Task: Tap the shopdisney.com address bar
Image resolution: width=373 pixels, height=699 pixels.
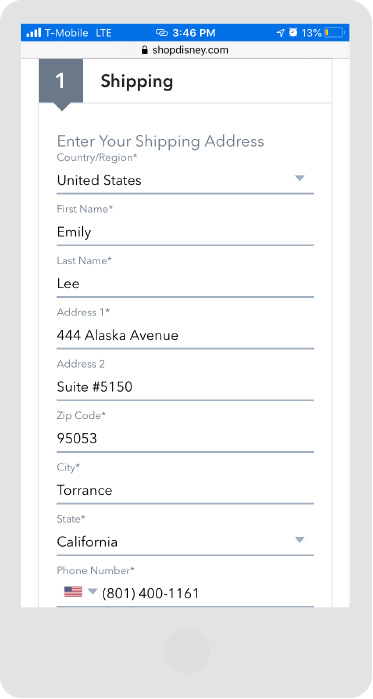Action: [x=185, y=50]
